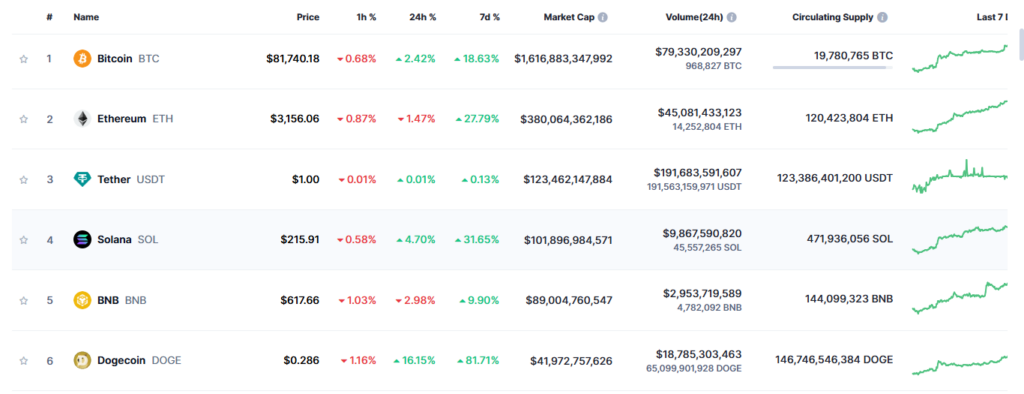Toggle watchlist star for Dogecoin
Image resolution: width=1024 pixels, height=394 pixels.
[24, 361]
